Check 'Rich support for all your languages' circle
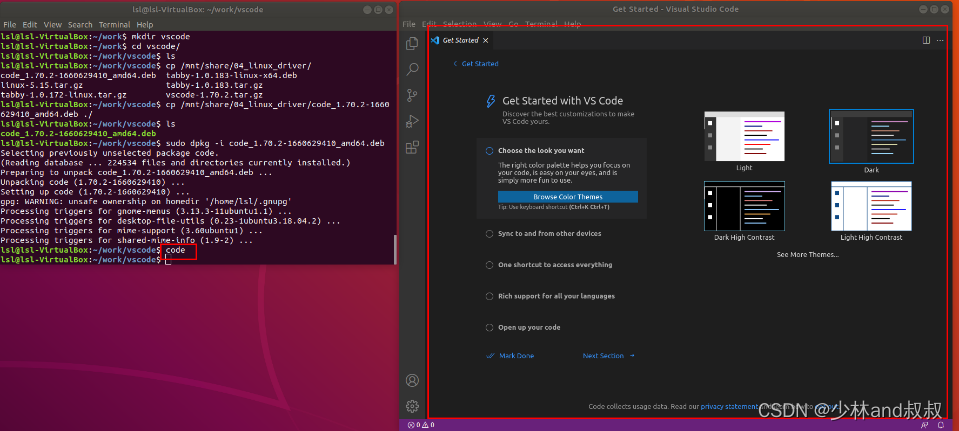The width and height of the screenshot is (959, 431). click(489, 296)
